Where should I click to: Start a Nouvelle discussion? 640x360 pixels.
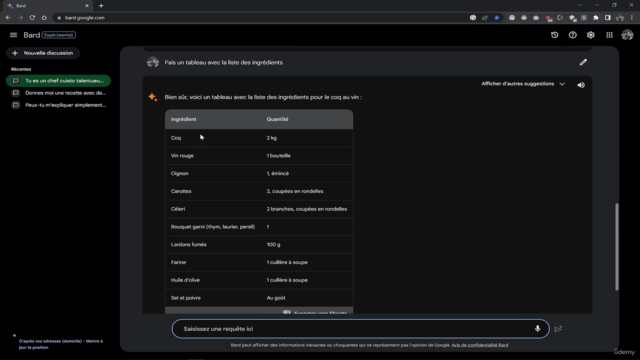(x=43, y=53)
